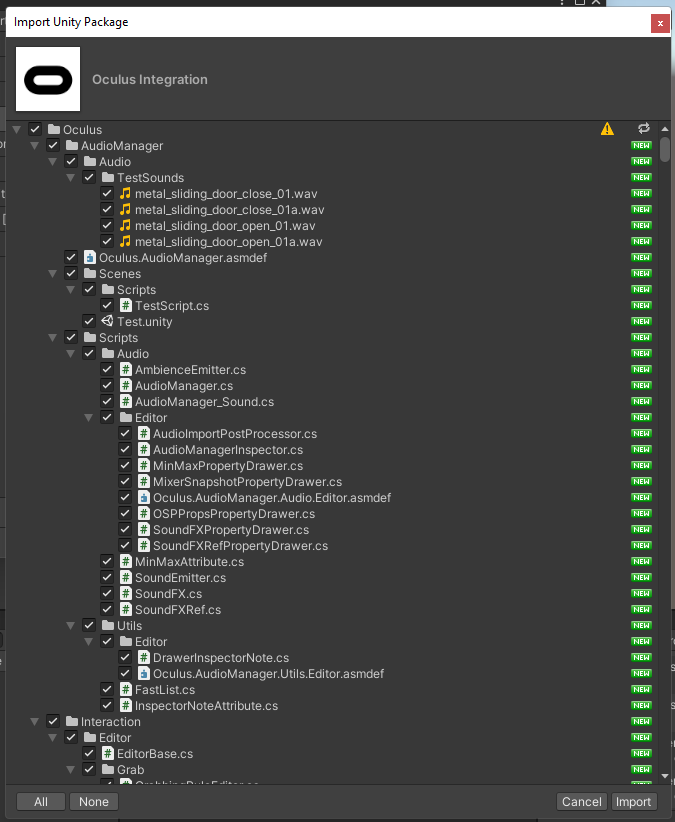Click the NEW badge on the AudioManager row
The image size is (675, 822).
point(641,145)
